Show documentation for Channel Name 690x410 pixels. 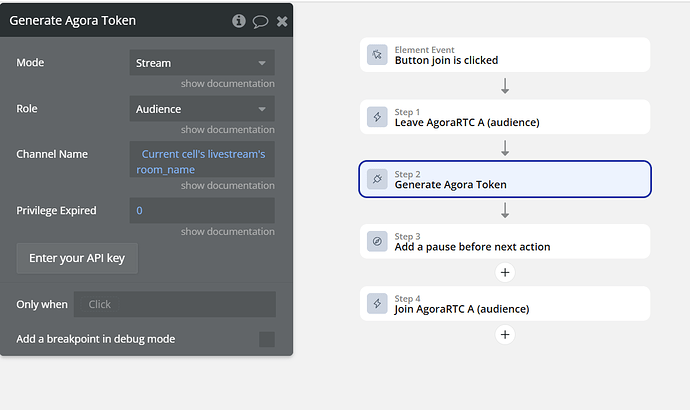pos(228,186)
